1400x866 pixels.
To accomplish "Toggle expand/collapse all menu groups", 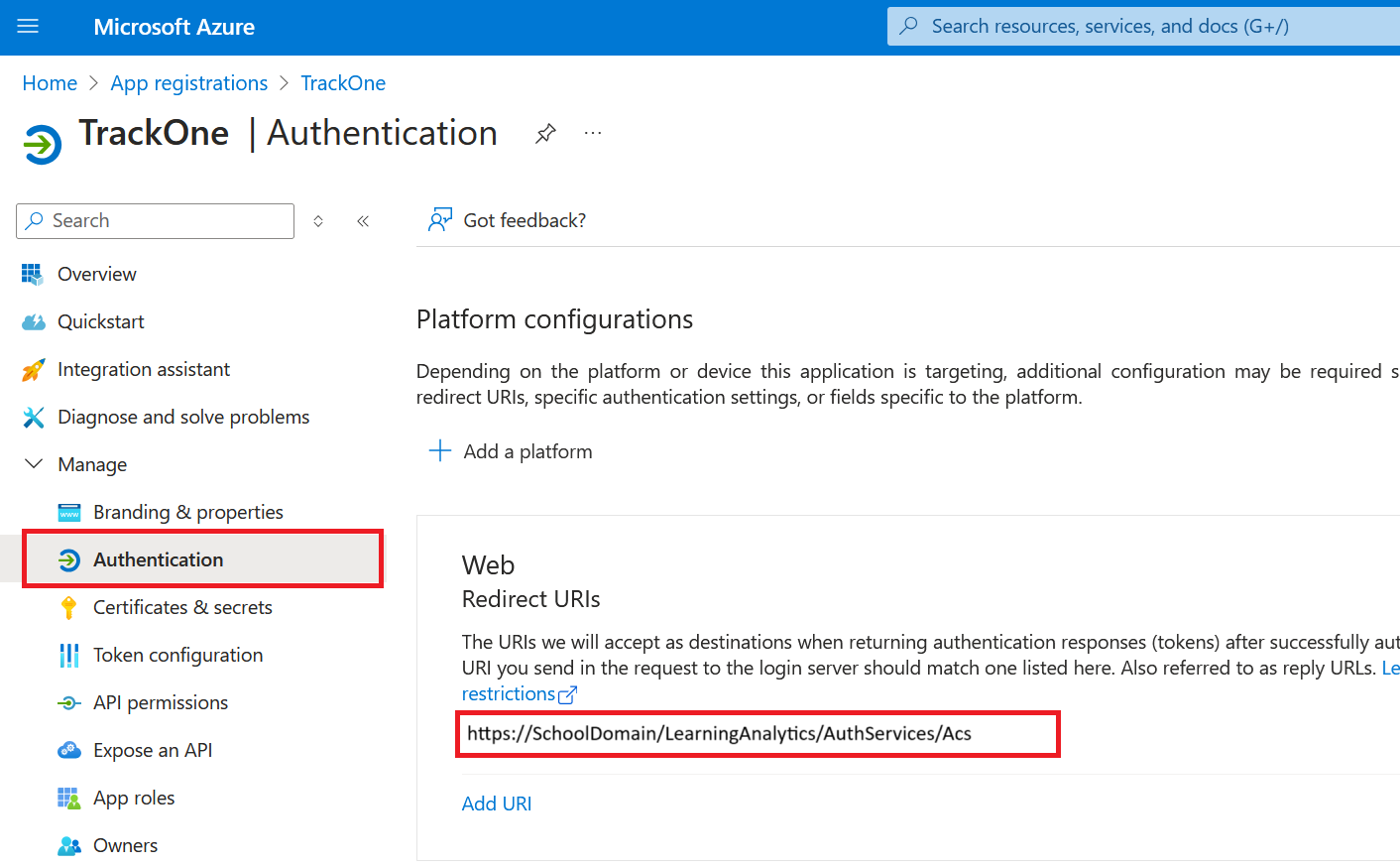I will pyautogui.click(x=318, y=221).
